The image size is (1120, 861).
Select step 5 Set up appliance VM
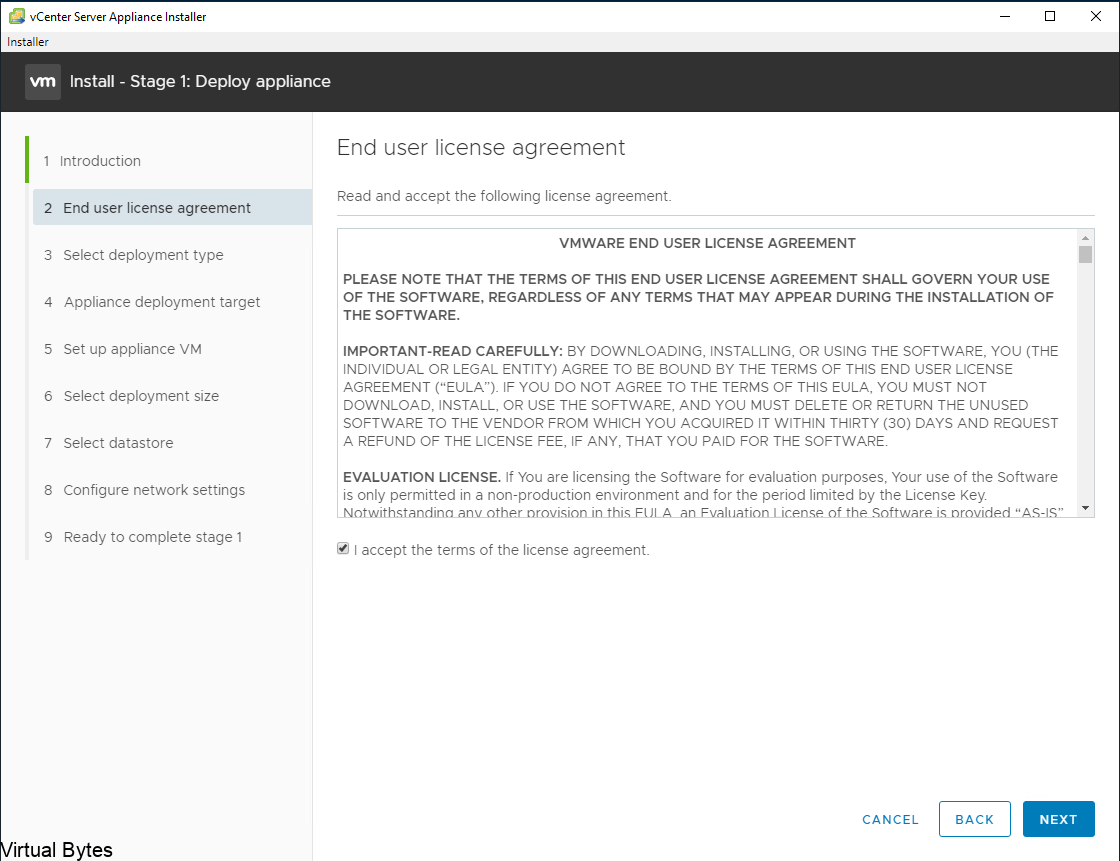[132, 348]
